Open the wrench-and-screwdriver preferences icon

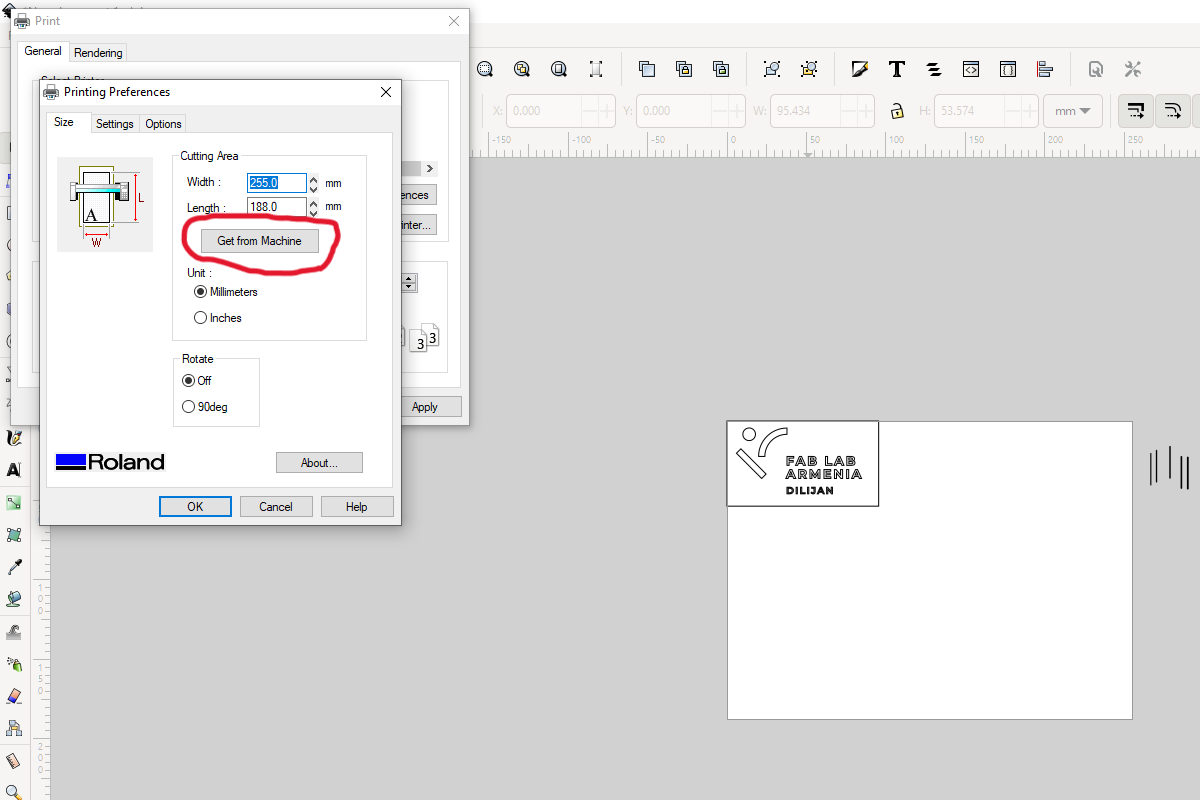click(1133, 69)
